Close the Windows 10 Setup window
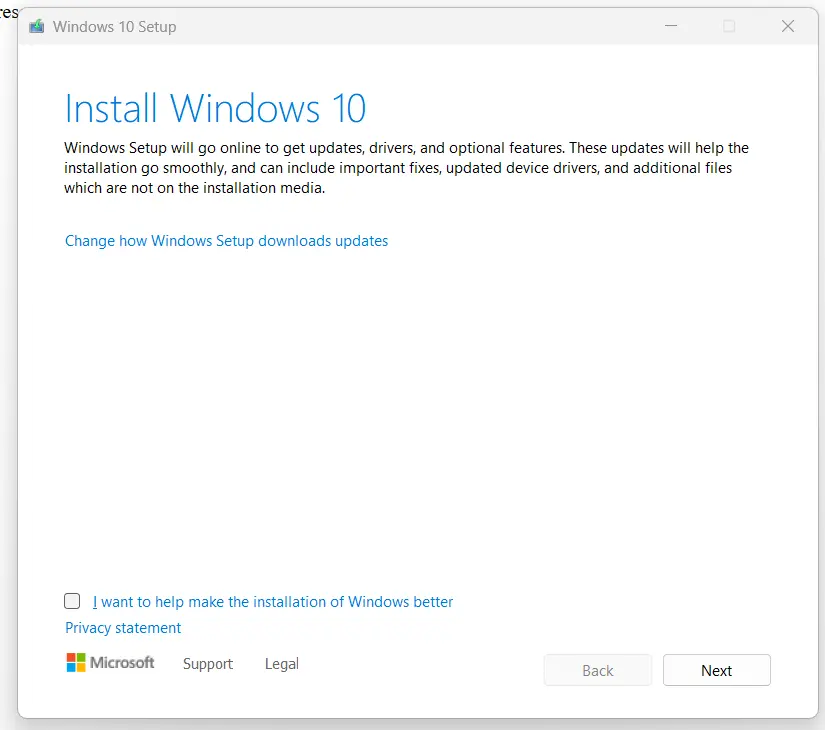 tap(788, 26)
